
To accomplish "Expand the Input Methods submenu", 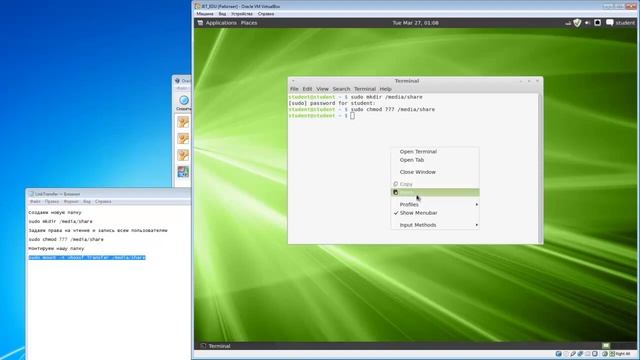I will click(435, 225).
